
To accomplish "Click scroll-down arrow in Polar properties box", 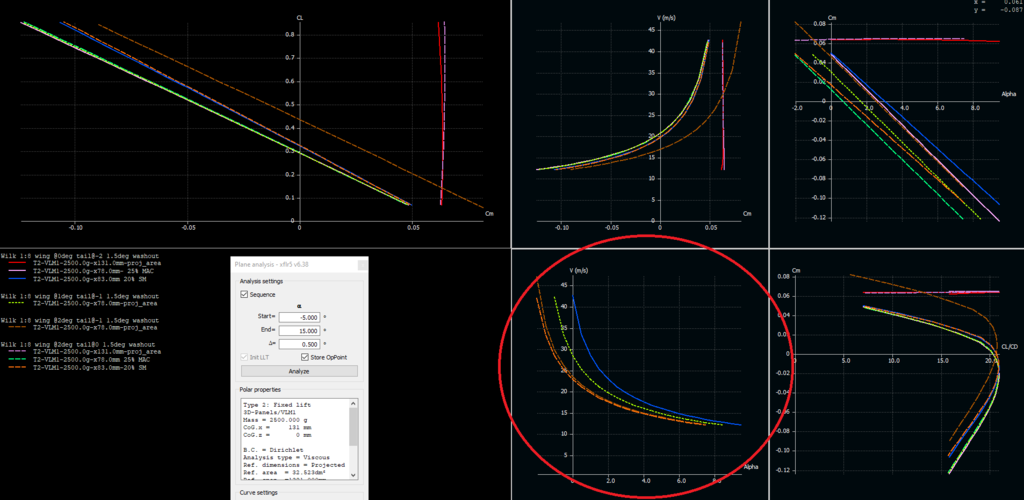I will pyautogui.click(x=353, y=476).
